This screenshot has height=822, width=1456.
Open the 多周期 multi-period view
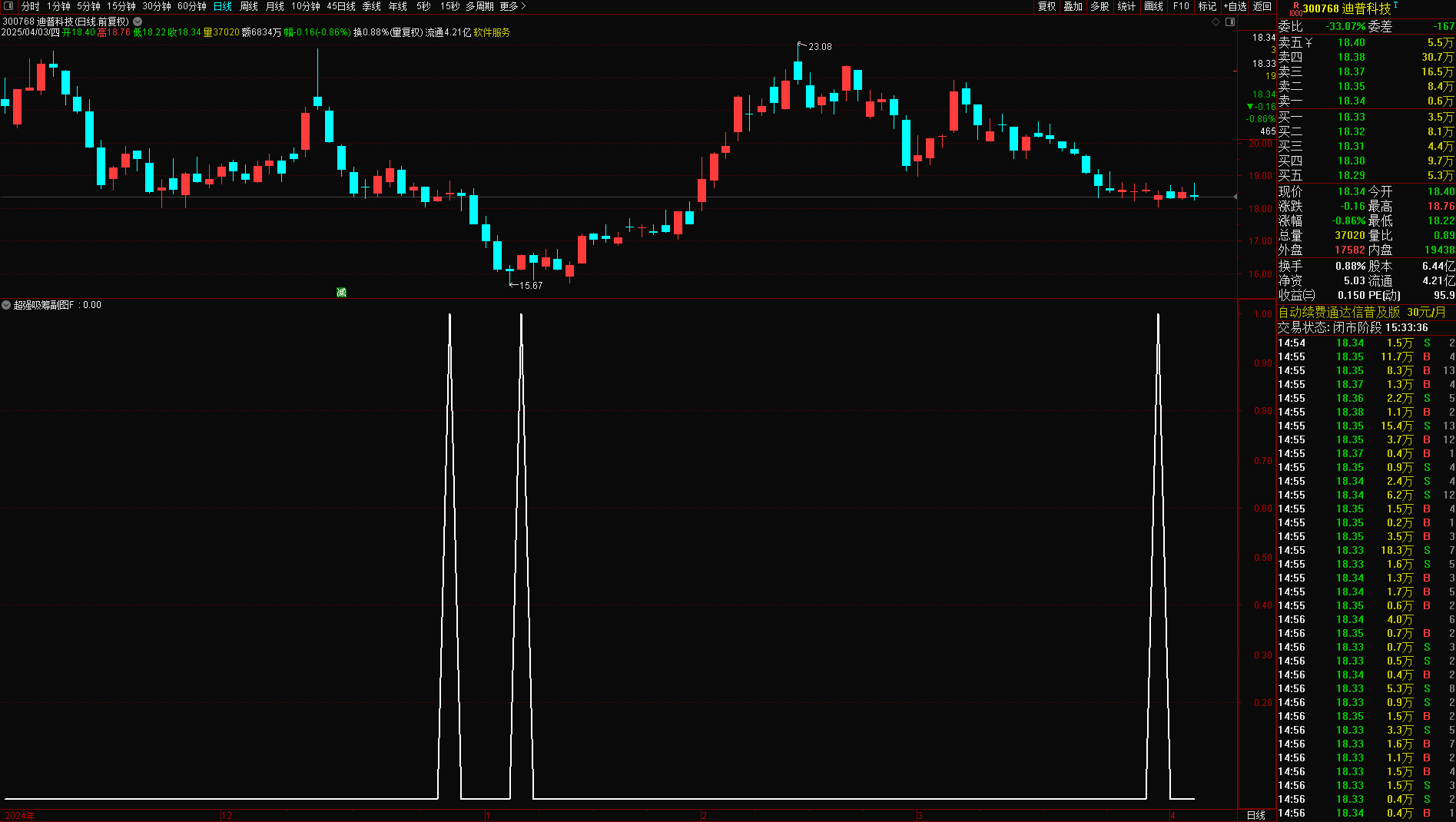479,6
